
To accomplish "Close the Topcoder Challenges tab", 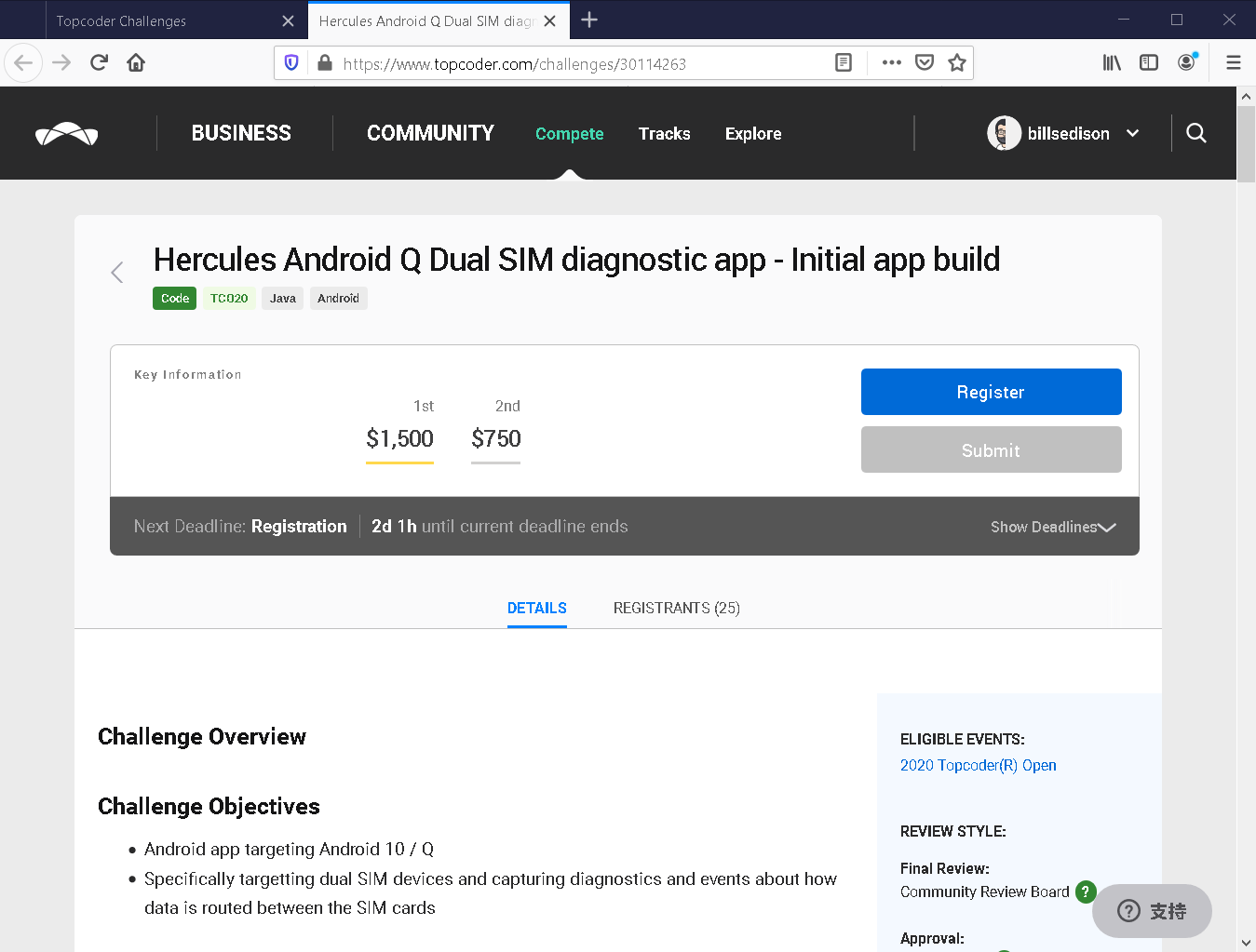I will (x=288, y=20).
